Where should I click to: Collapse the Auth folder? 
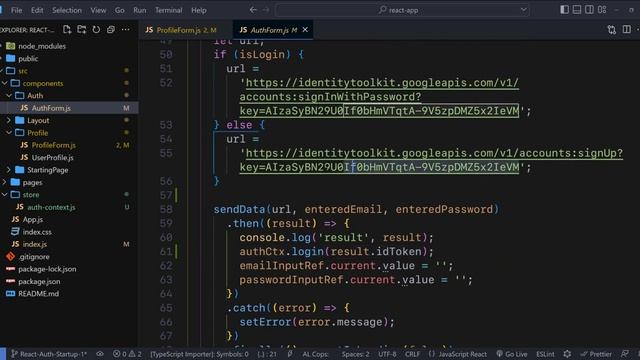click(35, 96)
